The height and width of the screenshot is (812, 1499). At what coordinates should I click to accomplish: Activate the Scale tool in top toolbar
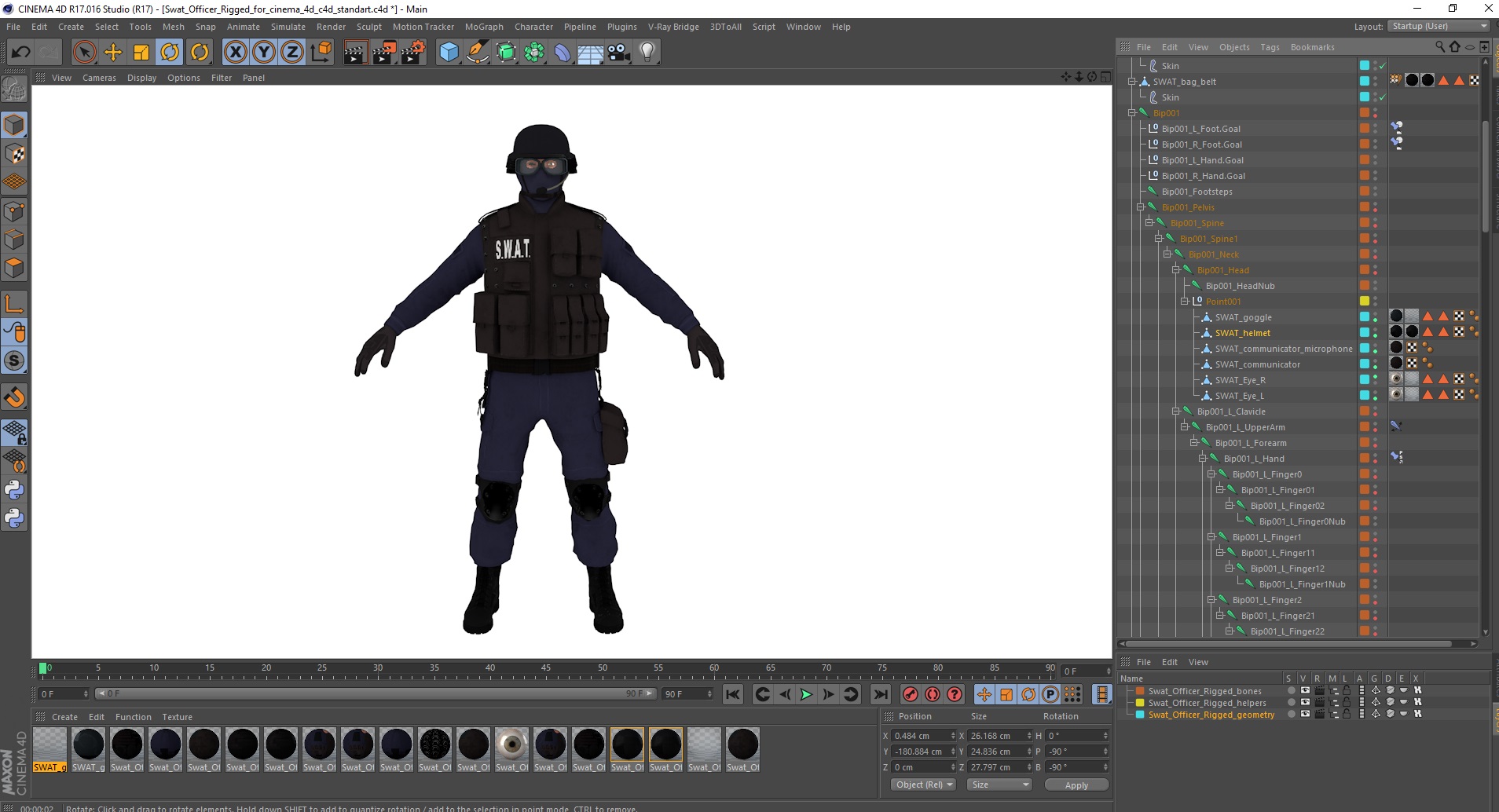click(141, 53)
